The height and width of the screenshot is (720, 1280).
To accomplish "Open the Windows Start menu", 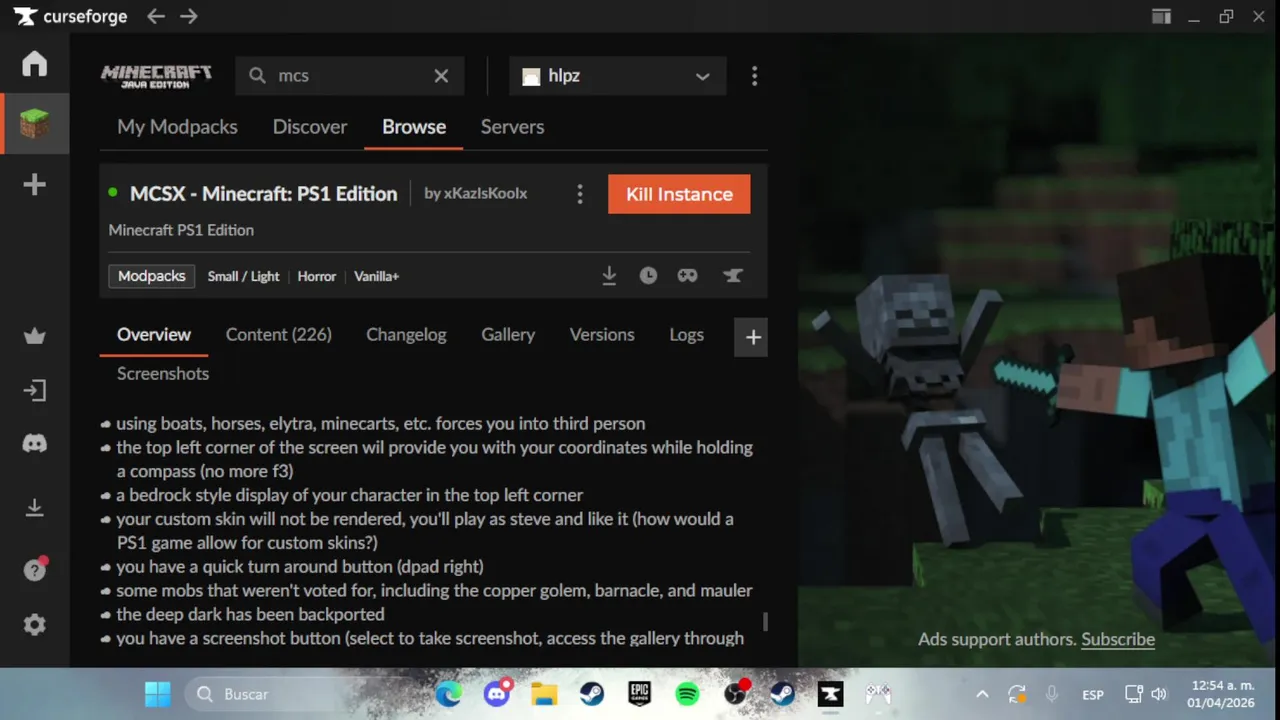I will coord(158,694).
